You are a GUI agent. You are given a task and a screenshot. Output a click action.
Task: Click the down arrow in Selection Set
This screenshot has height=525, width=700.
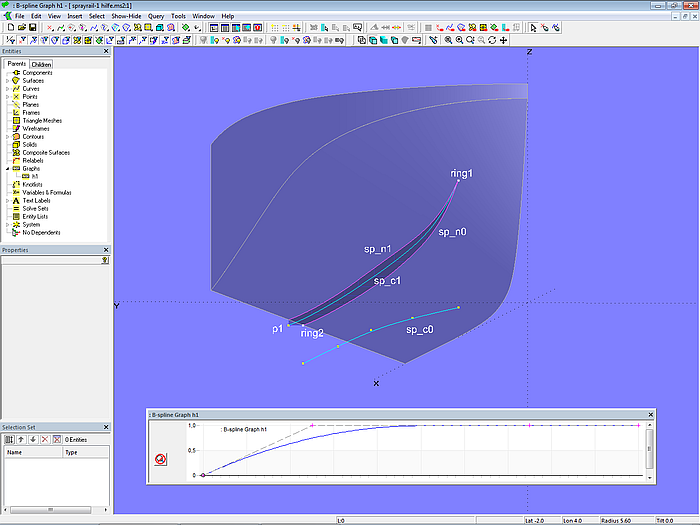(31, 439)
